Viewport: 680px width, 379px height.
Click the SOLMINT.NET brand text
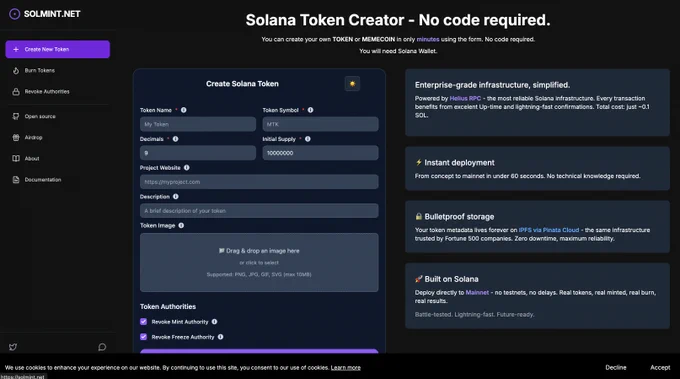tap(52, 14)
